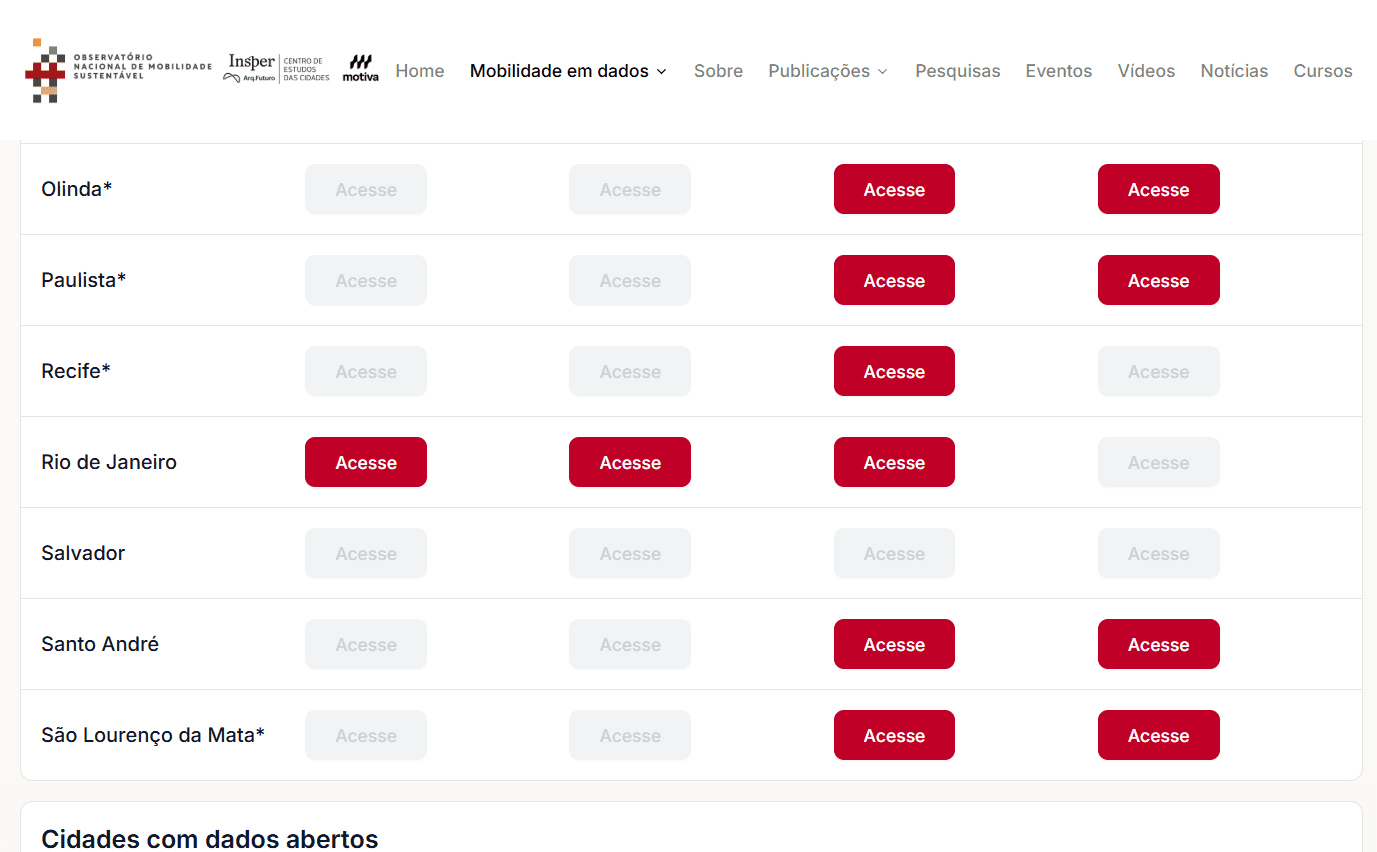Expand the Mobilidade em dados dropdown chevron
The height and width of the screenshot is (852, 1377).
tap(661, 72)
